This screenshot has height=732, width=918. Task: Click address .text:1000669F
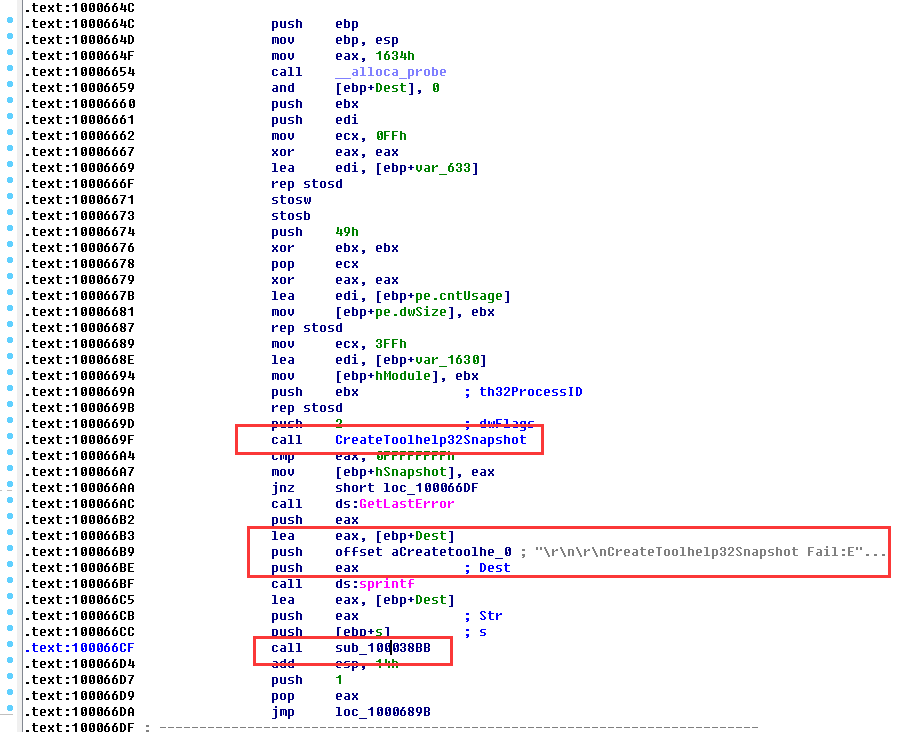79,440
